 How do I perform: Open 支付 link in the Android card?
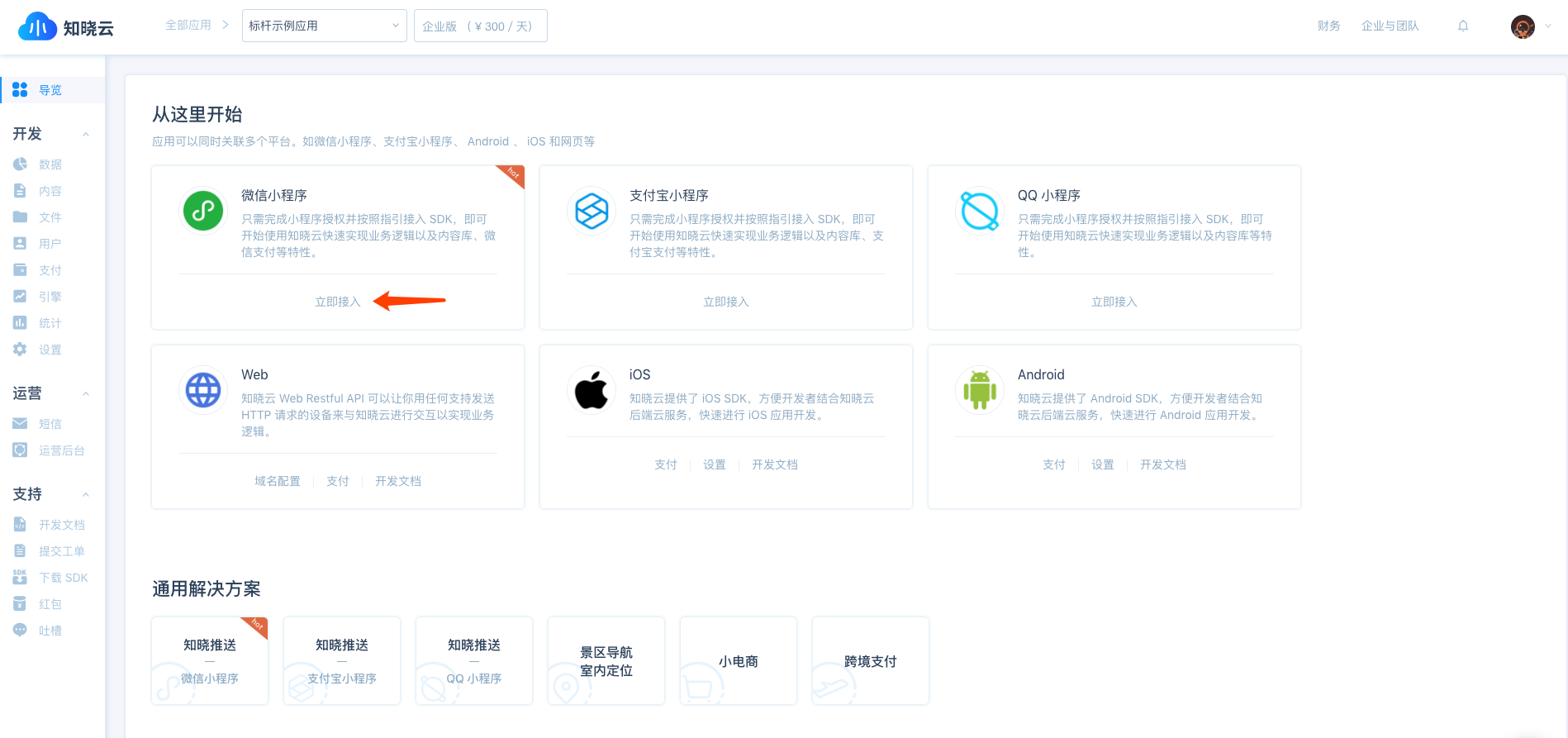(1054, 464)
